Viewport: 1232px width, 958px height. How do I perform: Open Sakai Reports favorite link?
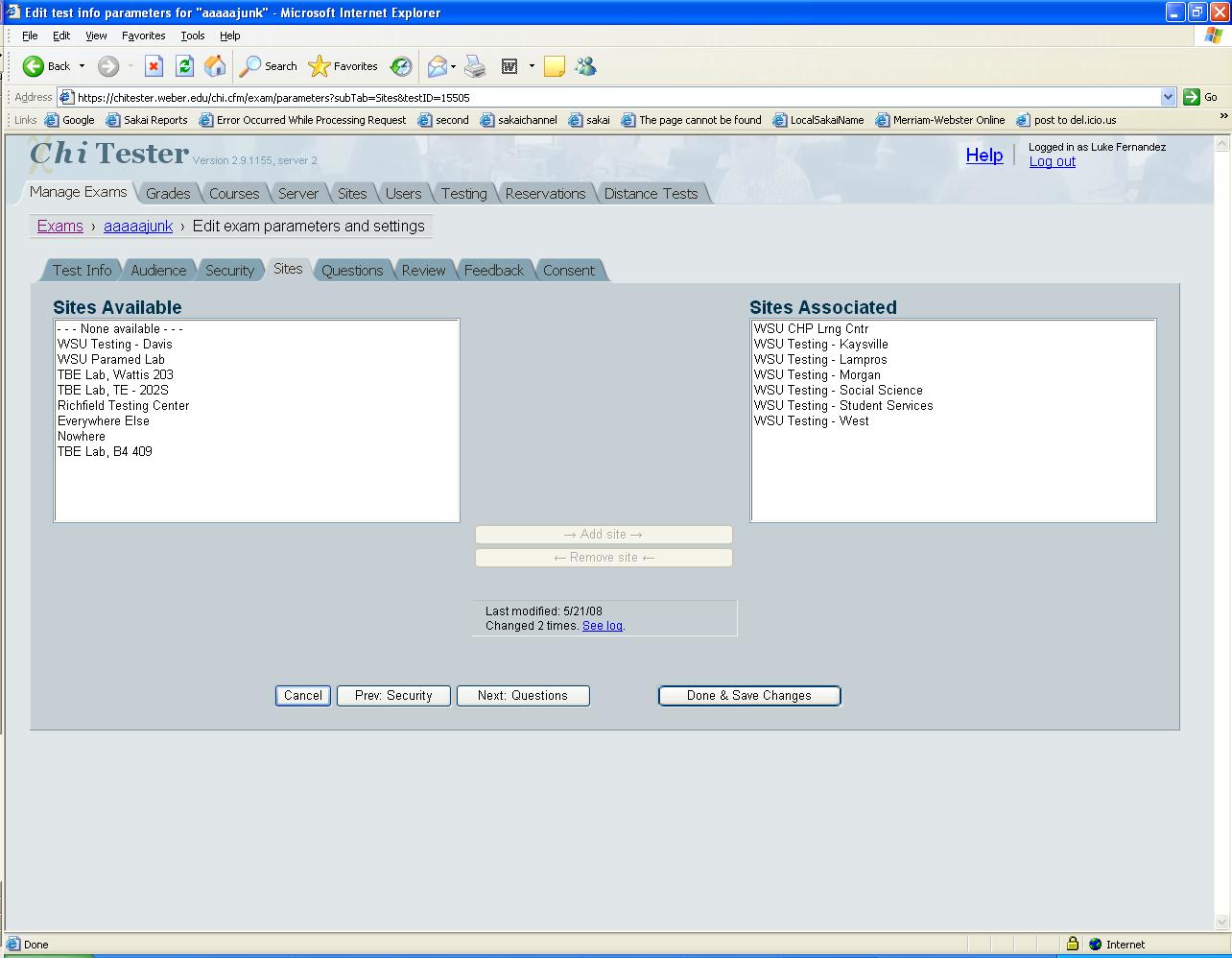click(x=147, y=120)
